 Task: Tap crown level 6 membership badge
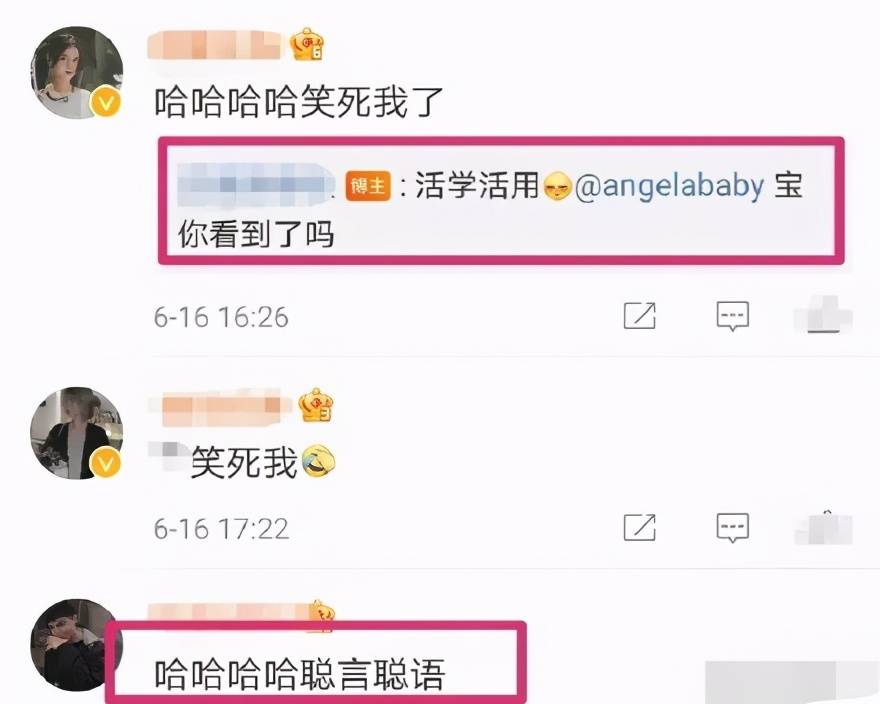click(x=307, y=44)
